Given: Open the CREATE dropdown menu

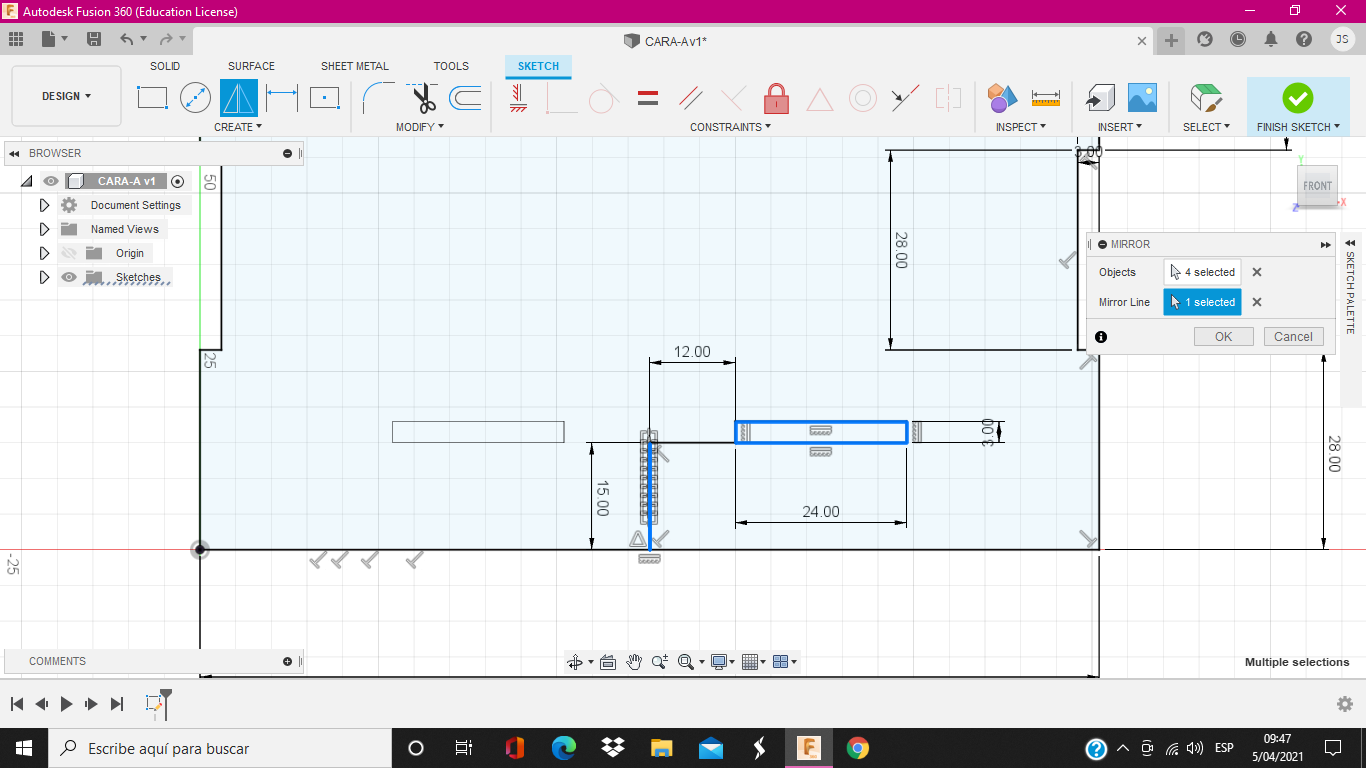Looking at the screenshot, I should point(238,127).
